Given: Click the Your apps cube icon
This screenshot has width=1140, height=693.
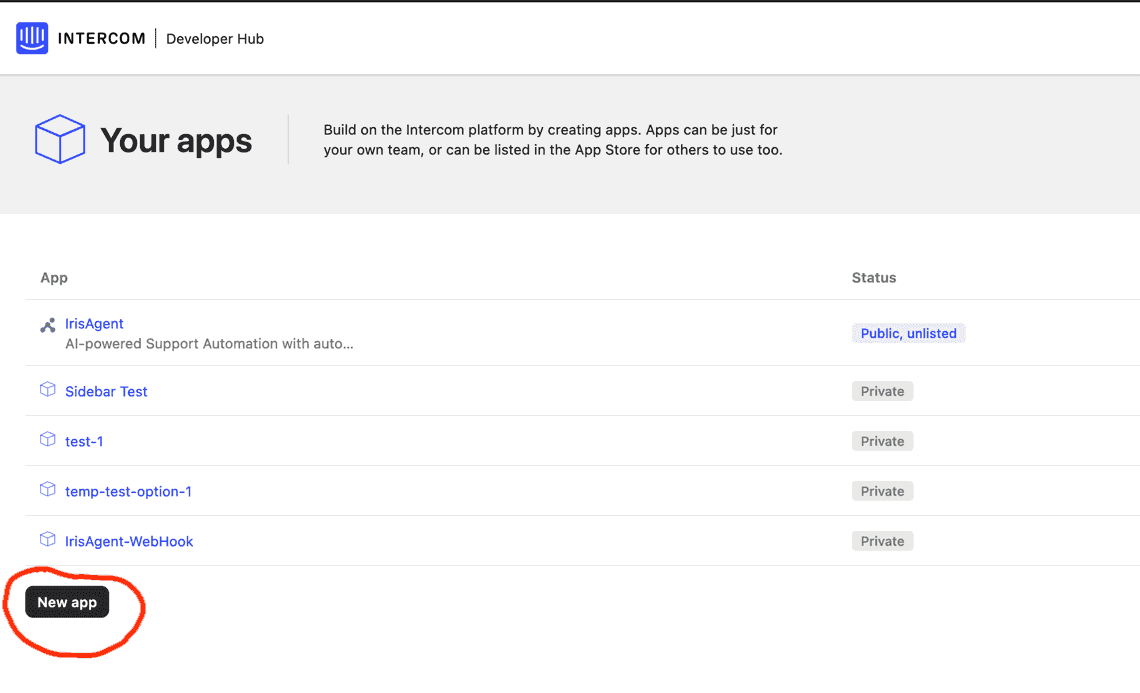Looking at the screenshot, I should click(60, 139).
